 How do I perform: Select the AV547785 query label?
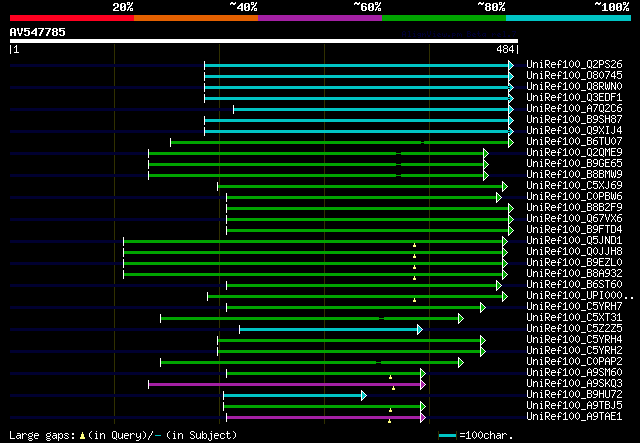pos(38,32)
